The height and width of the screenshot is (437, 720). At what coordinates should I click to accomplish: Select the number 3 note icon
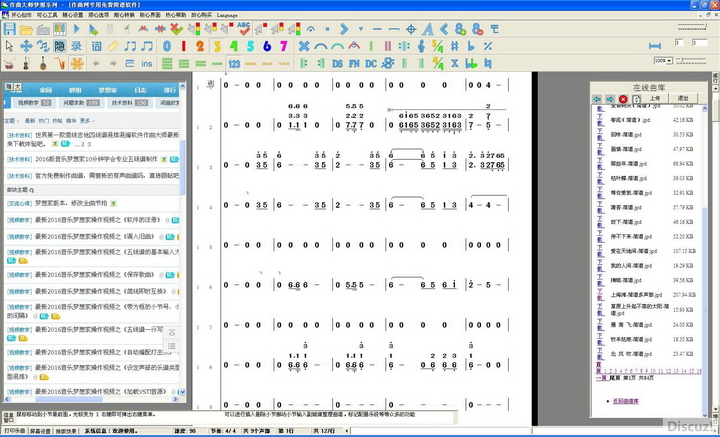coord(217,46)
